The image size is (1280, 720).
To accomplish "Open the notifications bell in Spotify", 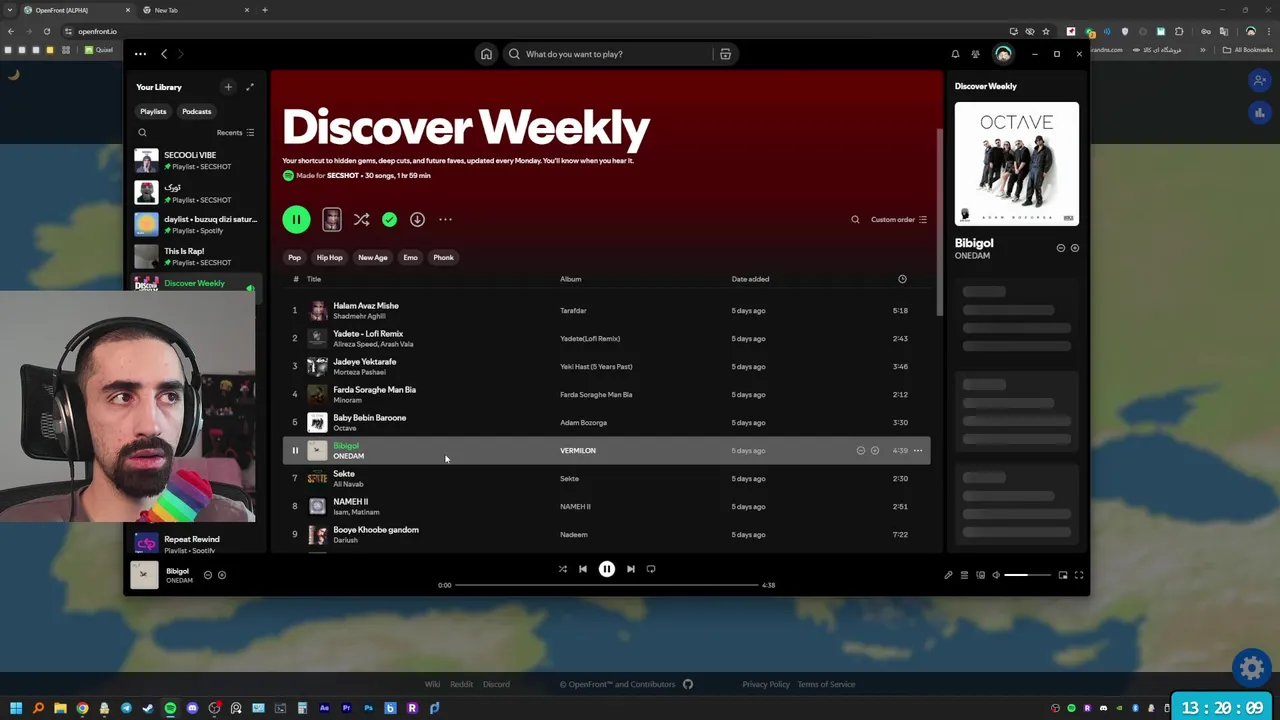I will 955,54.
